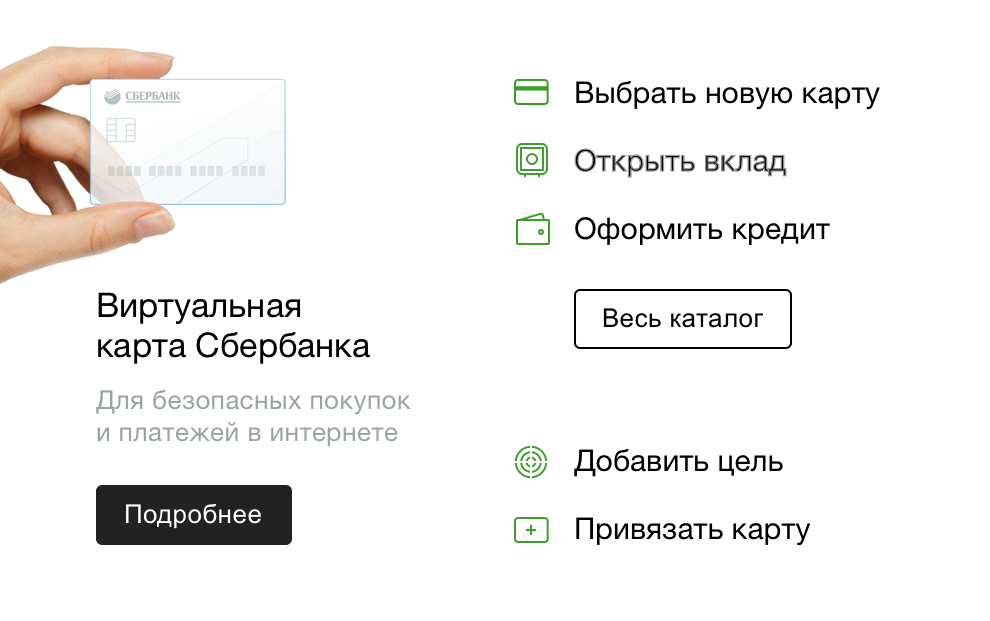Viewport: 990px width, 621px height.
Task: Choose the Добавить цель option
Action: click(679, 462)
